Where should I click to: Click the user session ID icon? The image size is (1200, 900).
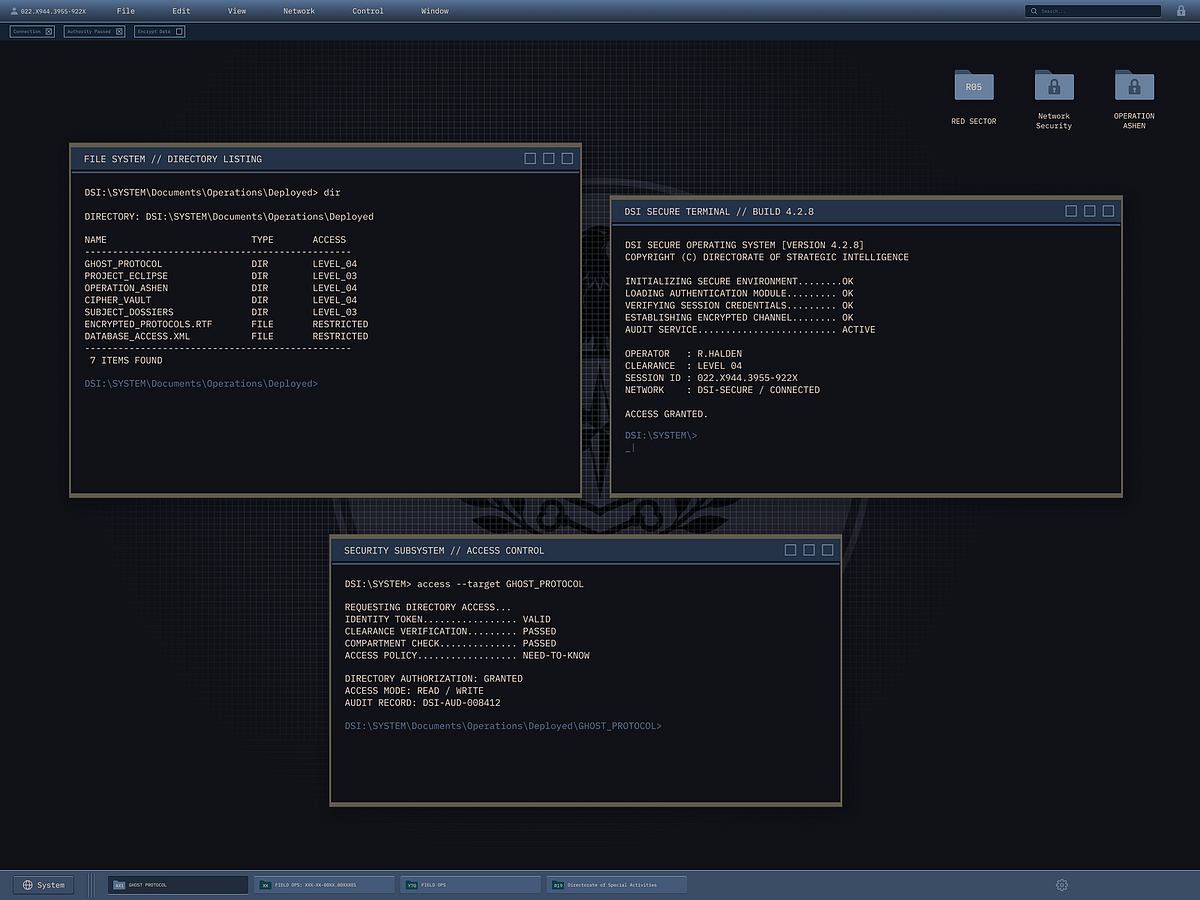point(14,11)
